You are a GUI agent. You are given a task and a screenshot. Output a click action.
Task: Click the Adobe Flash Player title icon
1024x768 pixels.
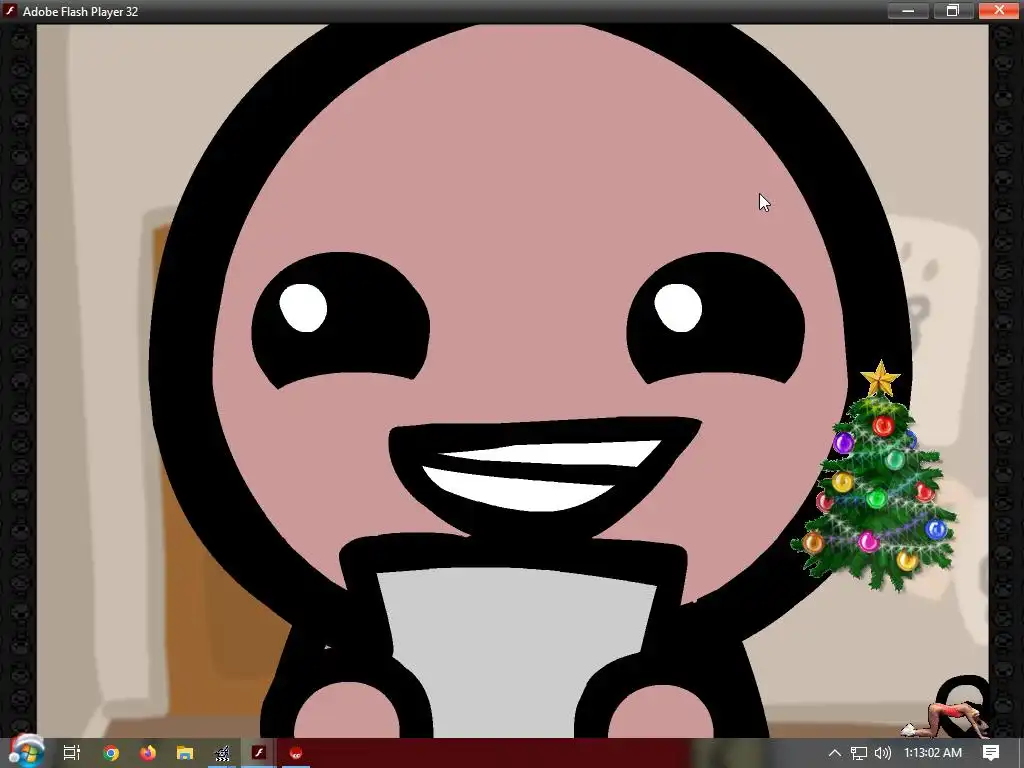(10, 11)
